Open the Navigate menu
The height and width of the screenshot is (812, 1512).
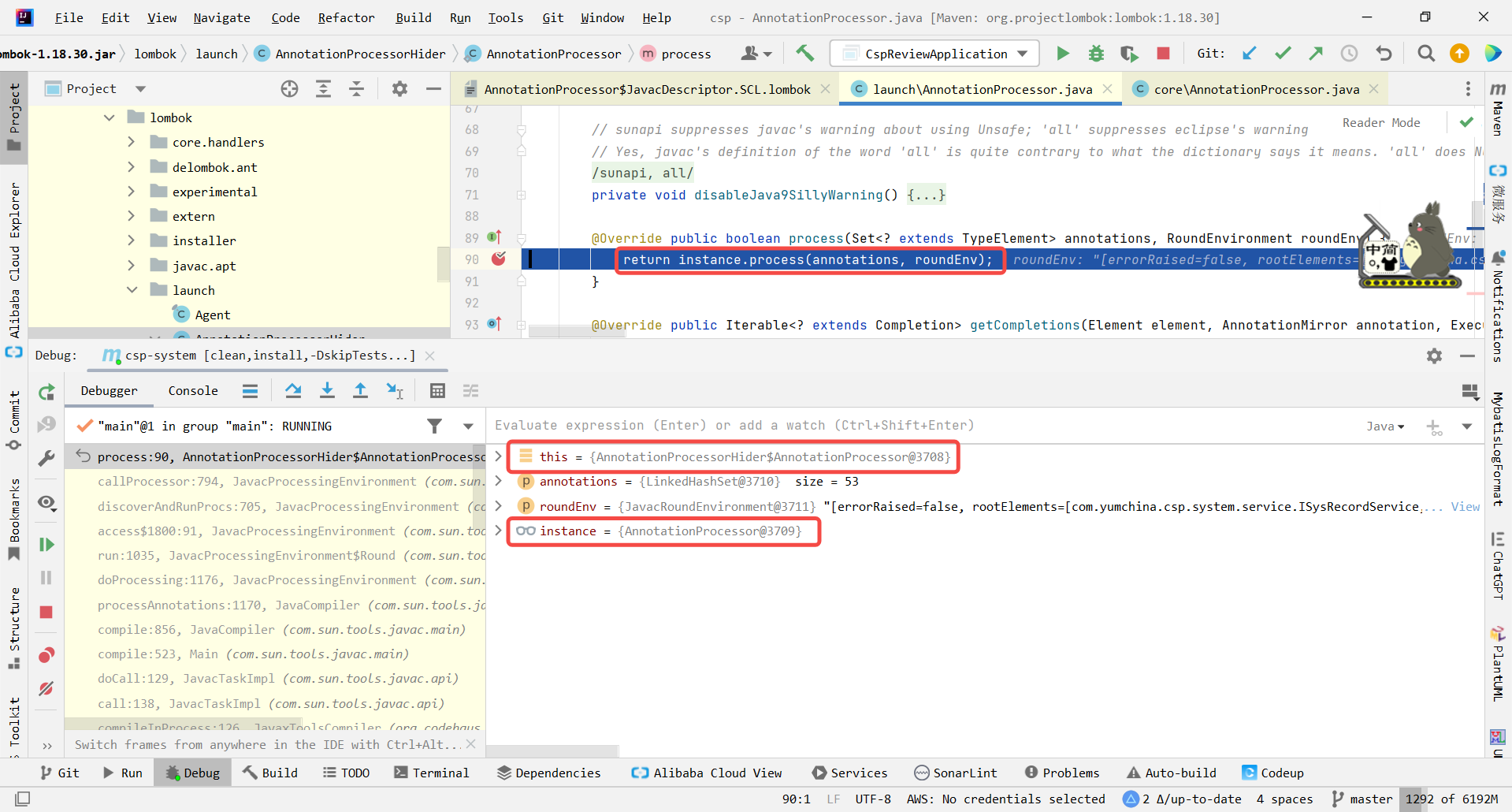(x=221, y=17)
